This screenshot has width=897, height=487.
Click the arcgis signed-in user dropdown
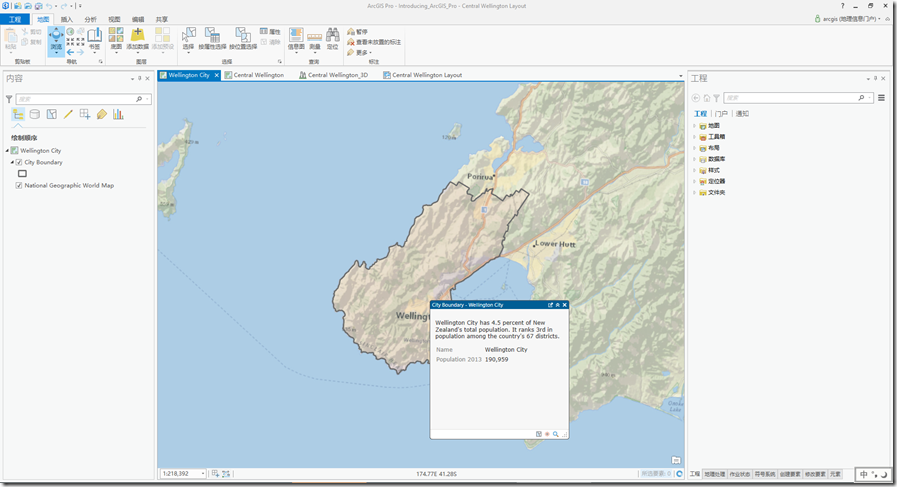pyautogui.click(x=848, y=19)
